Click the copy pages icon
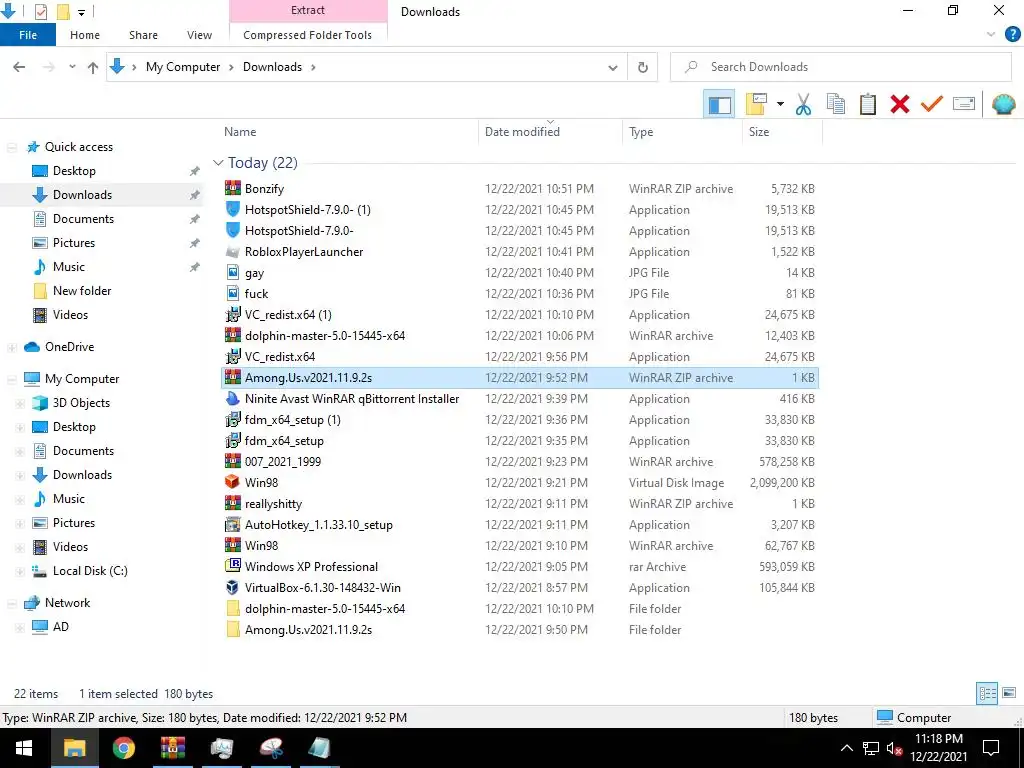1024x768 pixels. (835, 104)
